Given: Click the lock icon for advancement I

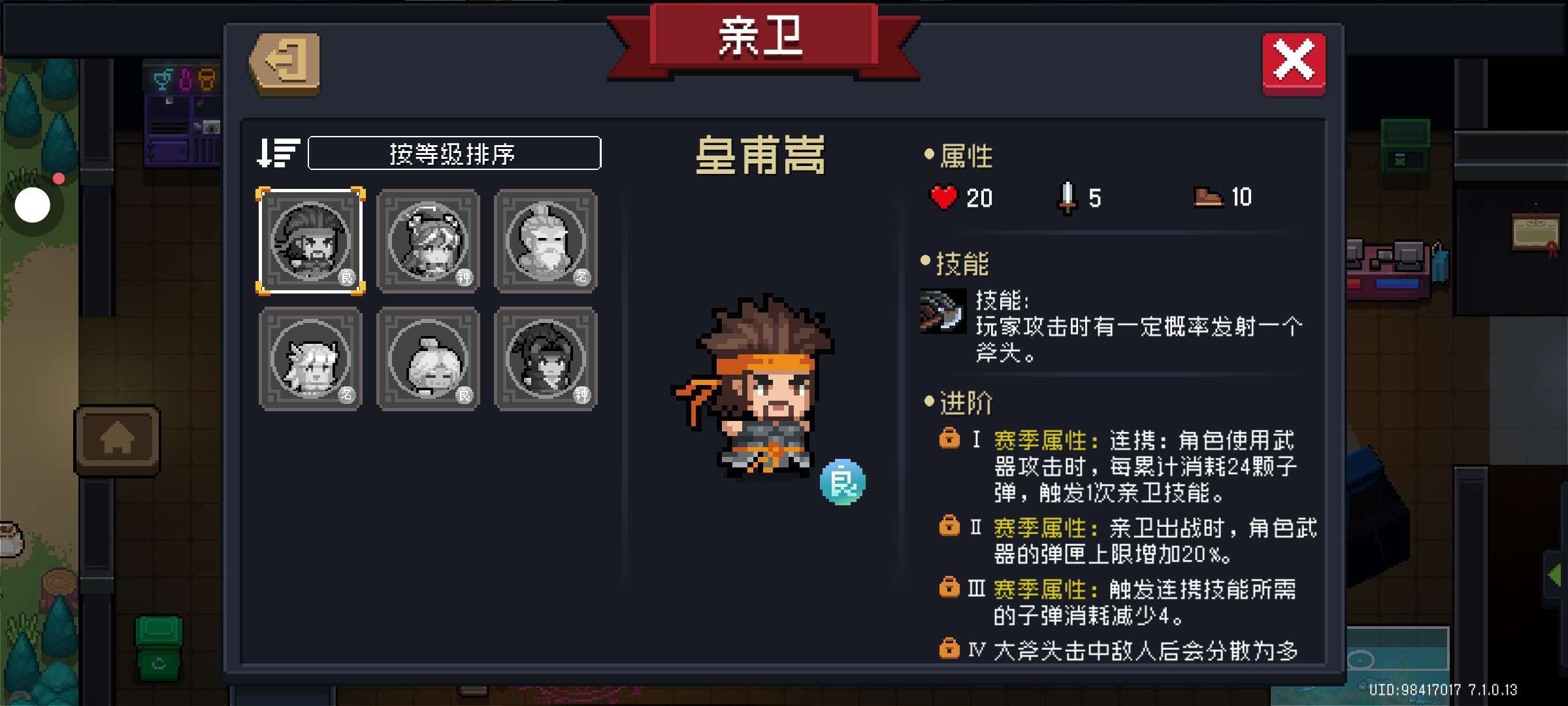Looking at the screenshot, I should click(949, 438).
